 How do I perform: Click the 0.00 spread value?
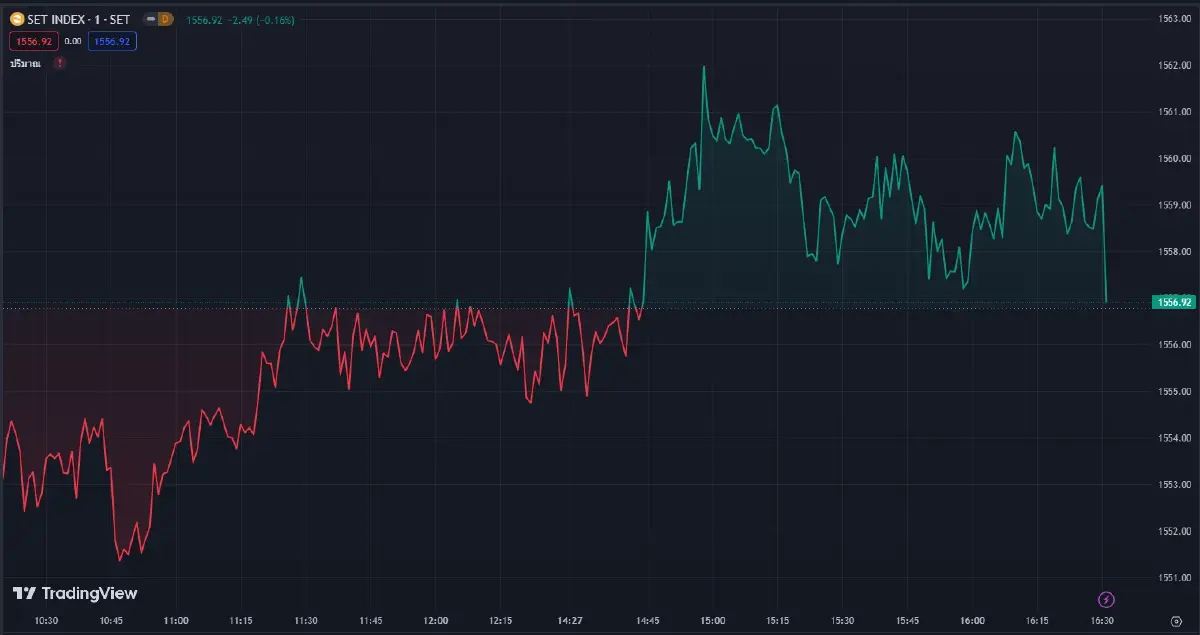click(x=73, y=41)
